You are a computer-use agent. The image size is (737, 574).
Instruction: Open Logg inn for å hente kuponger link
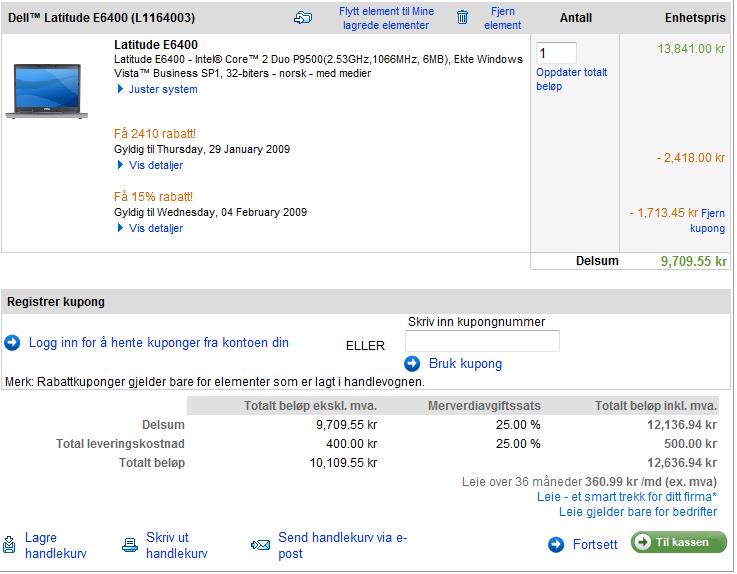click(x=159, y=343)
